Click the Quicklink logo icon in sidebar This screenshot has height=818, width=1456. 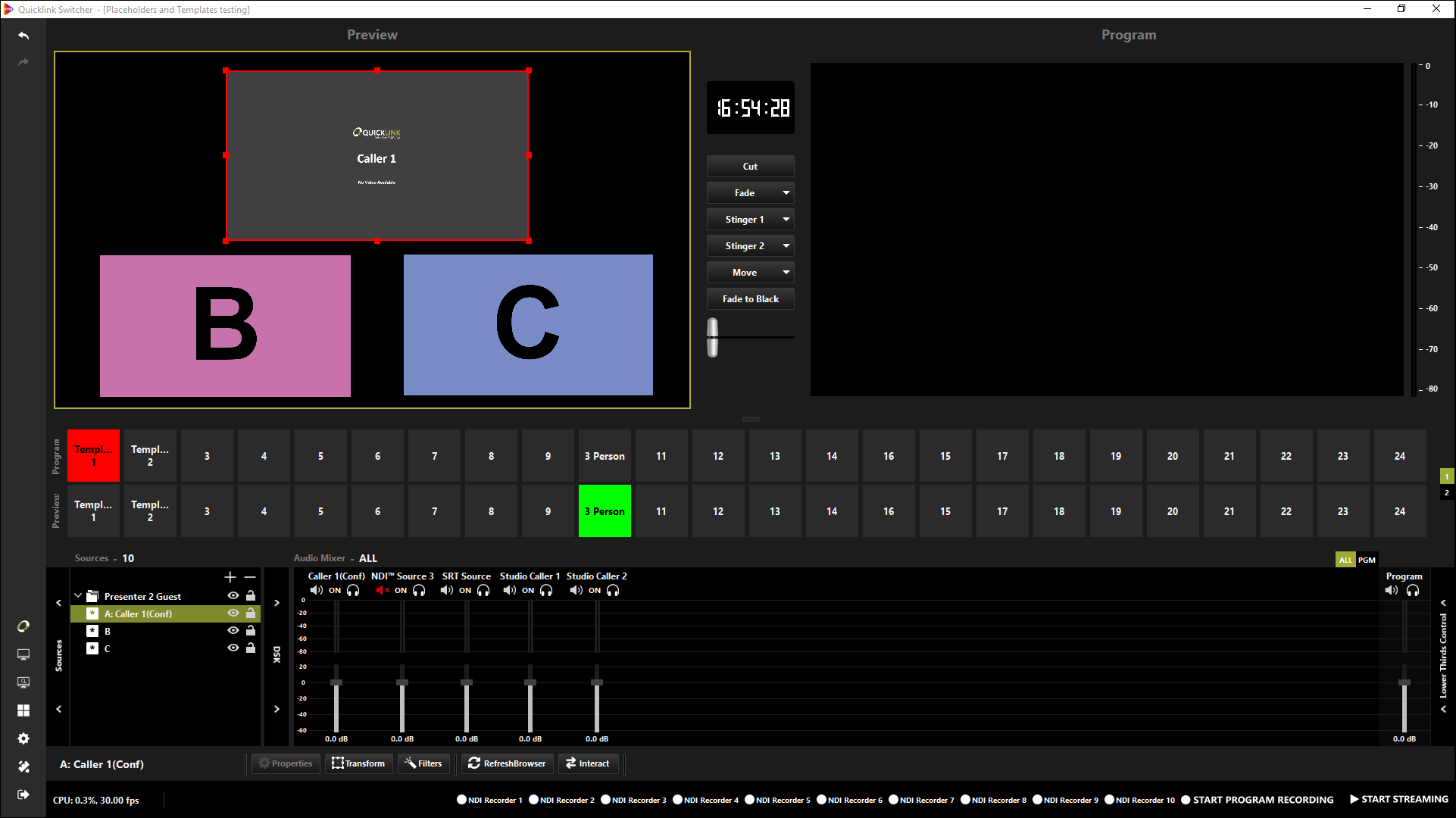pos(23,626)
